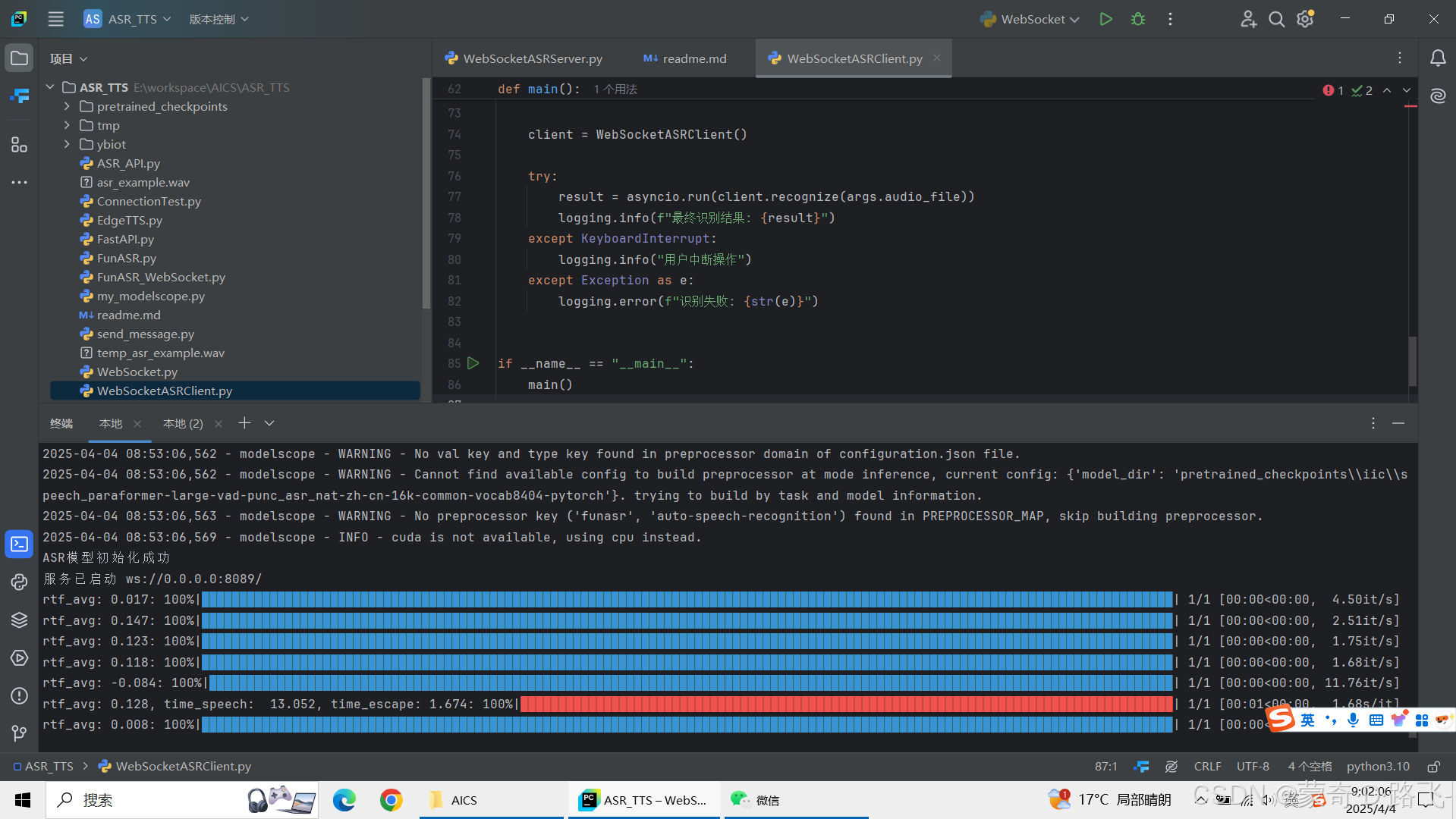Switch to the 本地(2) terminal tab
Screen dimensions: 1456x819
coord(182,423)
